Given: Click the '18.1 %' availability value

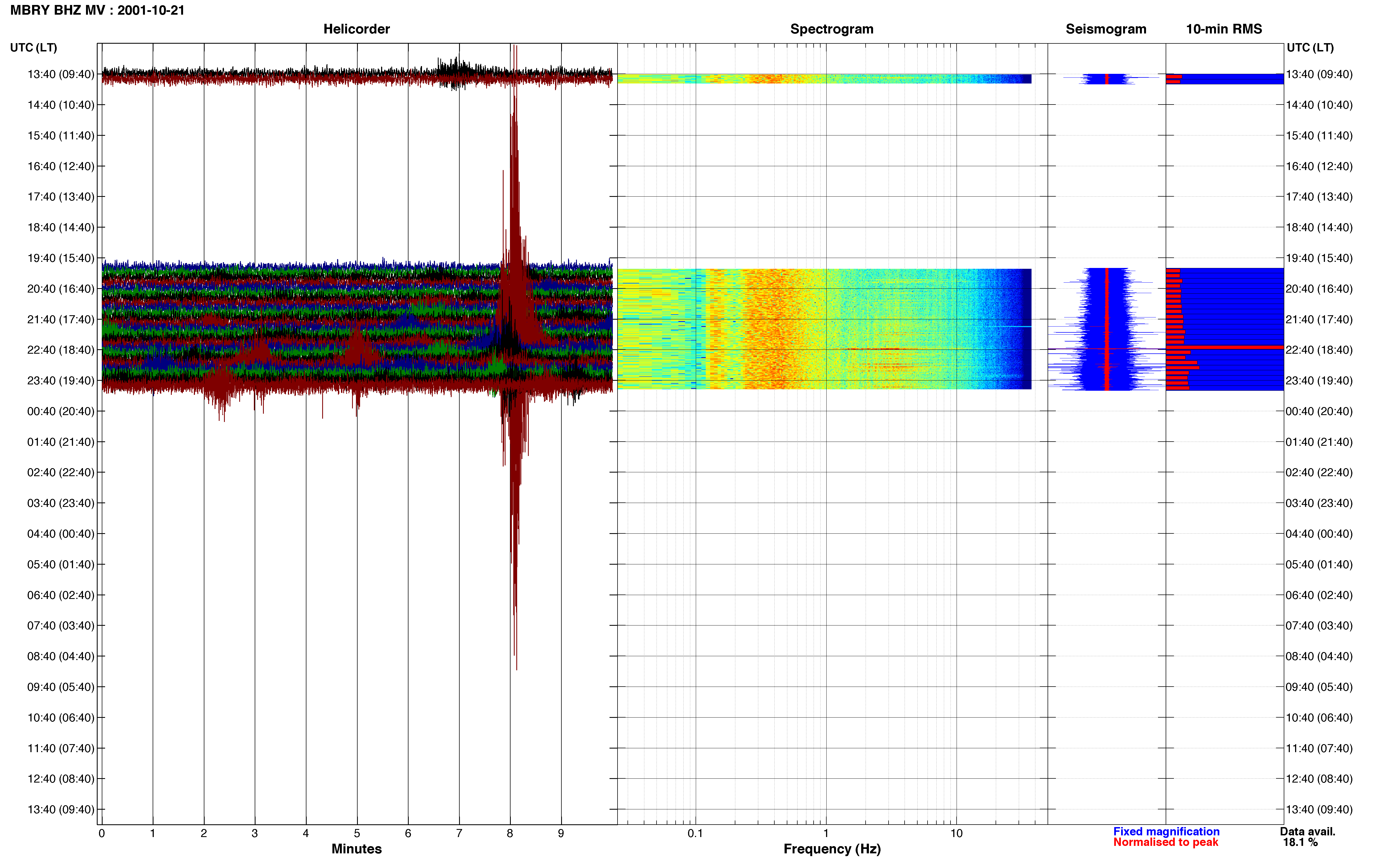Looking at the screenshot, I should (x=1300, y=842).
